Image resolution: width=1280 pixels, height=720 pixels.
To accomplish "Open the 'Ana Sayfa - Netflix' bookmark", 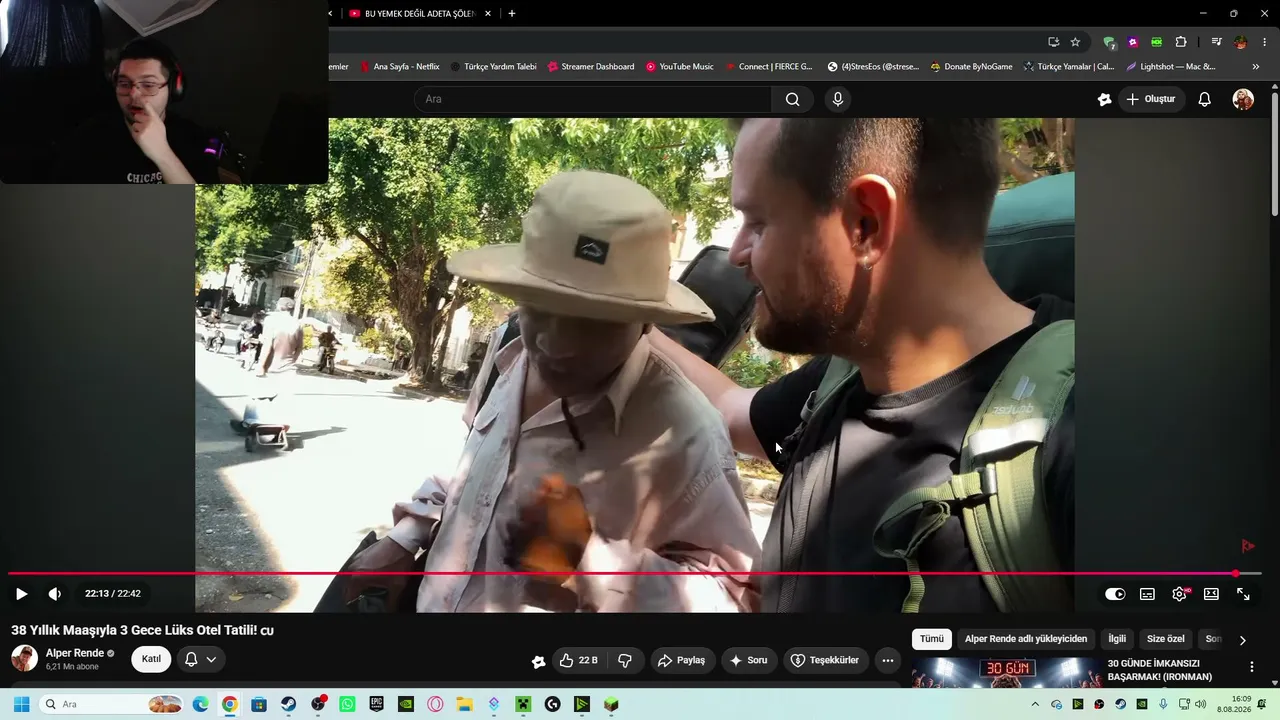I will [x=400, y=67].
